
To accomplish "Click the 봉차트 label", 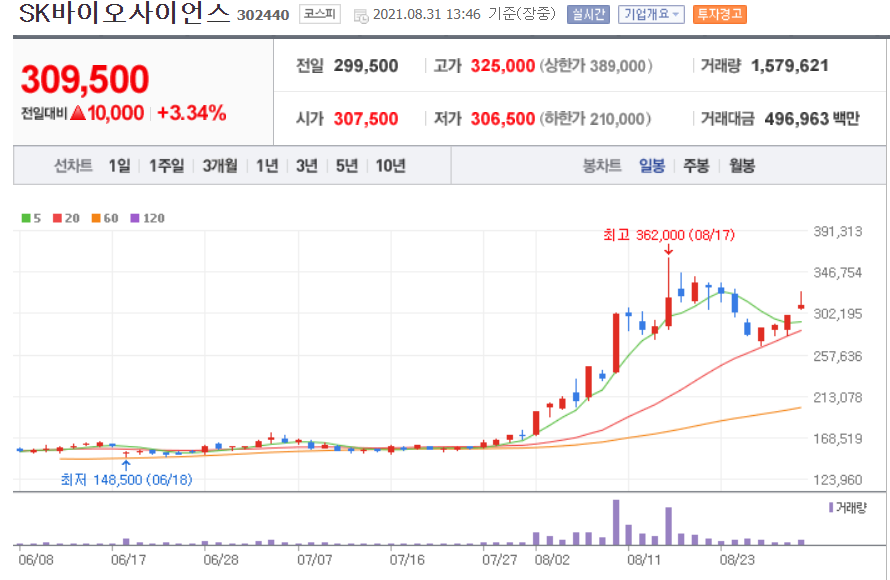I will tap(602, 166).
